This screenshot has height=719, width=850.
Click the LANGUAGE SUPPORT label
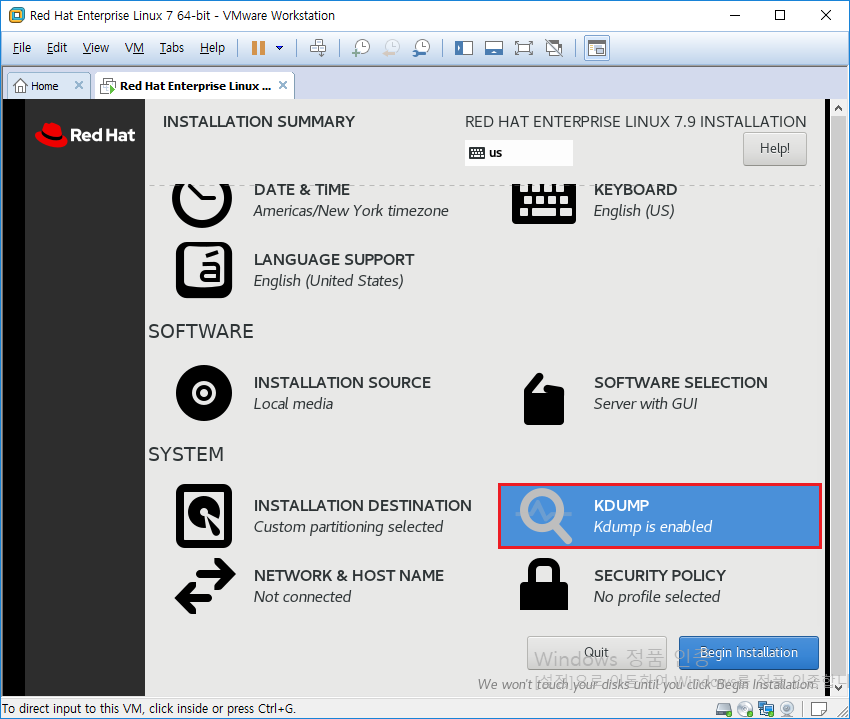pyautogui.click(x=334, y=260)
